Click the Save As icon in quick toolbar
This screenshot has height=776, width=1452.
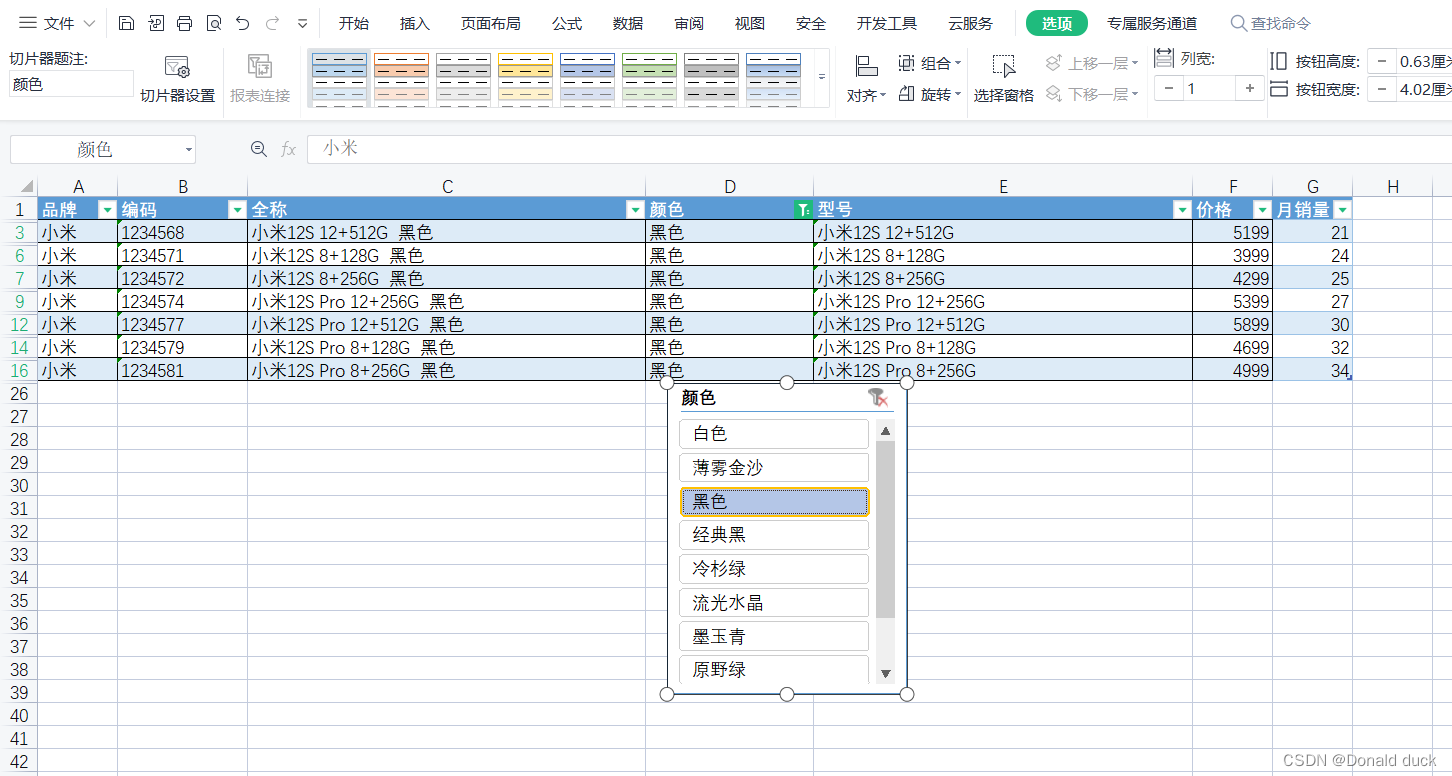coord(155,23)
